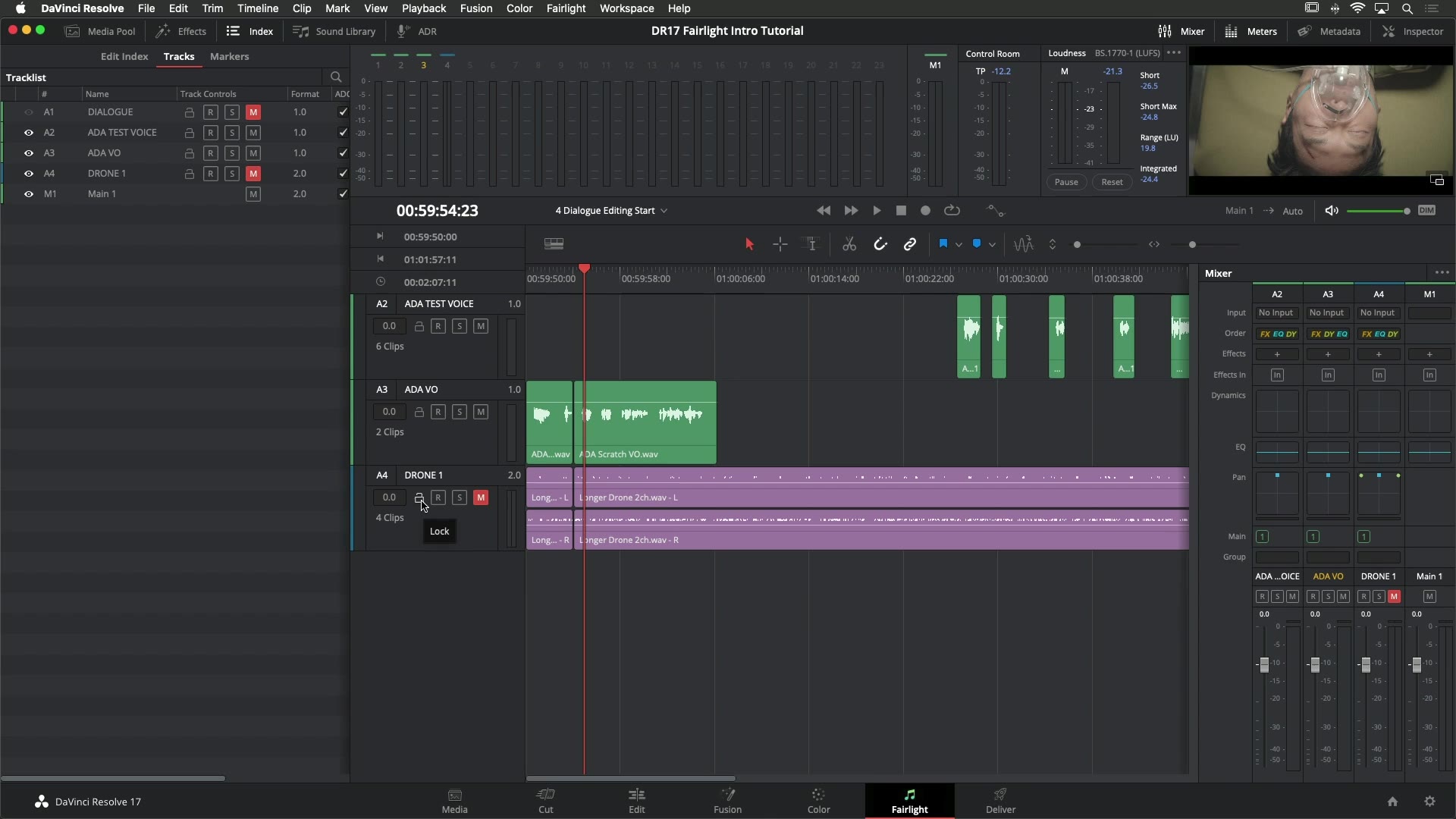This screenshot has width=1456, height=819.
Task: Switch to the Markers tab
Action: pos(229,57)
